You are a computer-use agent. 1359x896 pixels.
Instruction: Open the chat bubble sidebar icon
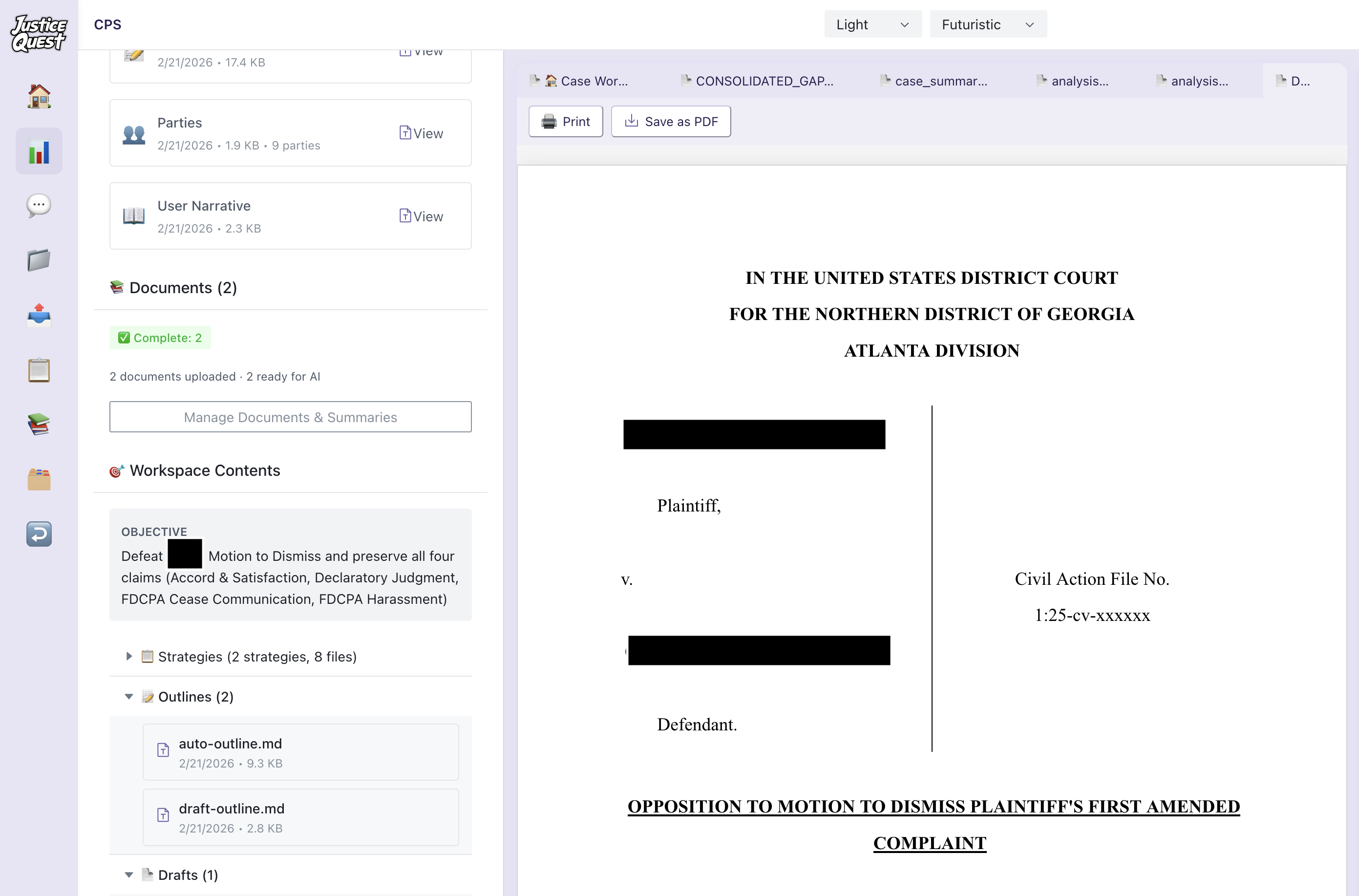(x=38, y=206)
